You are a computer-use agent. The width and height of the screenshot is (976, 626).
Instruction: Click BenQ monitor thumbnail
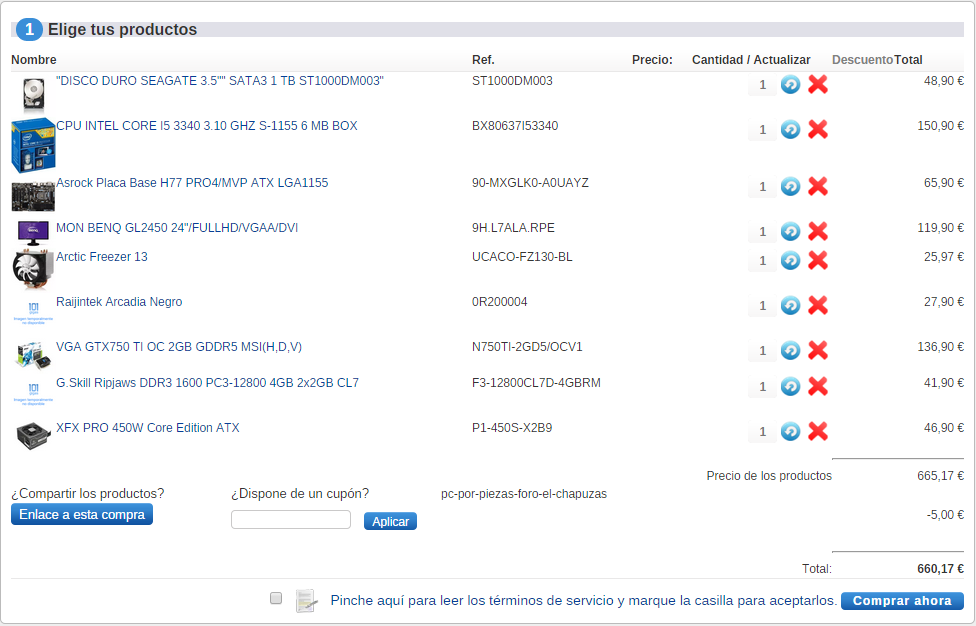click(x=33, y=233)
